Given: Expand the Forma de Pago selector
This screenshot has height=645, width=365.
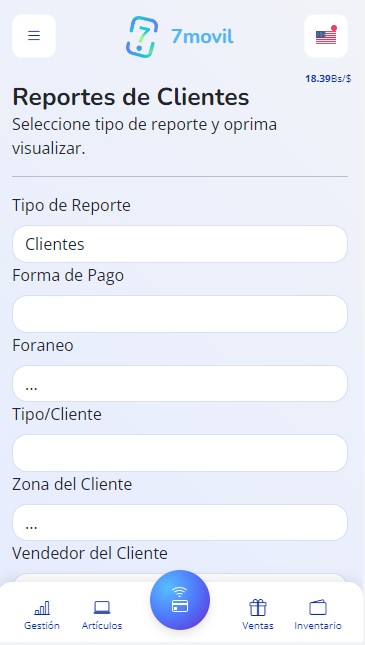Looking at the screenshot, I should pyautogui.click(x=180, y=314).
